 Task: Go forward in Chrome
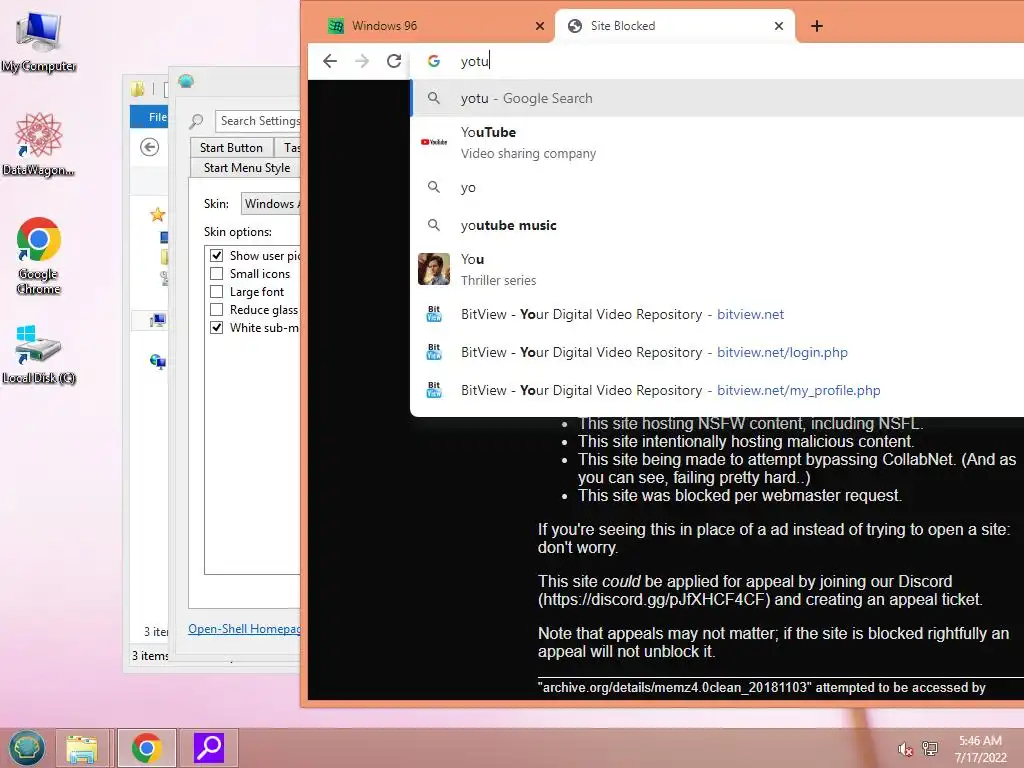click(x=361, y=61)
